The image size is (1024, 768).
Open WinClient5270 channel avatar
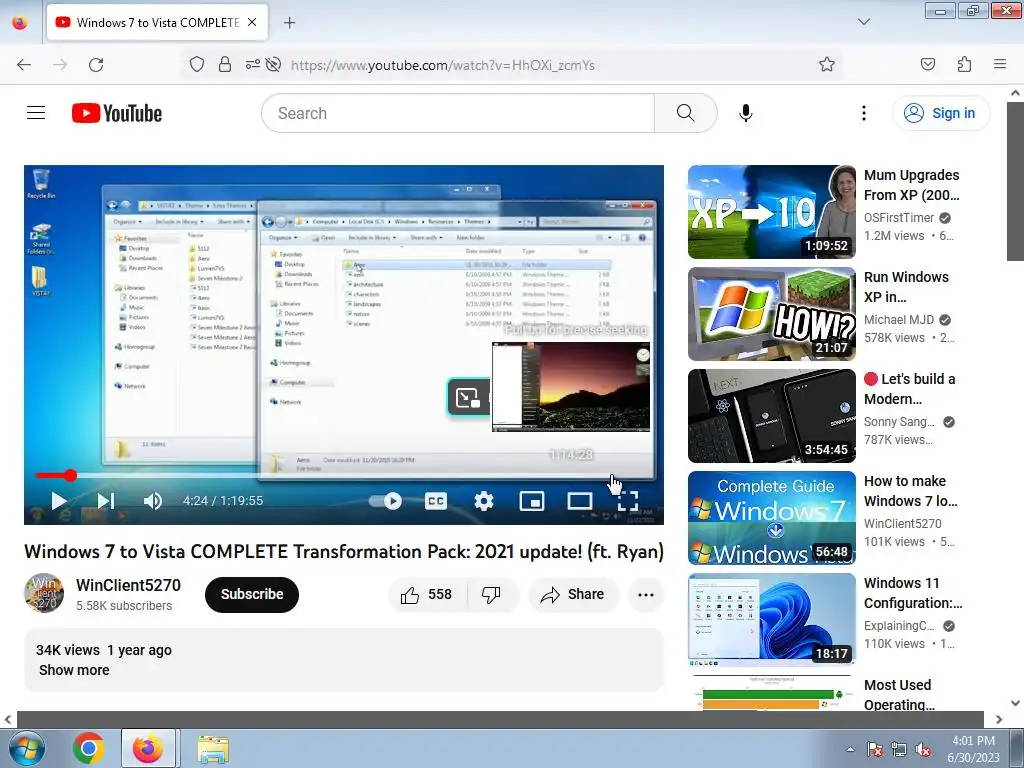pyautogui.click(x=44, y=593)
